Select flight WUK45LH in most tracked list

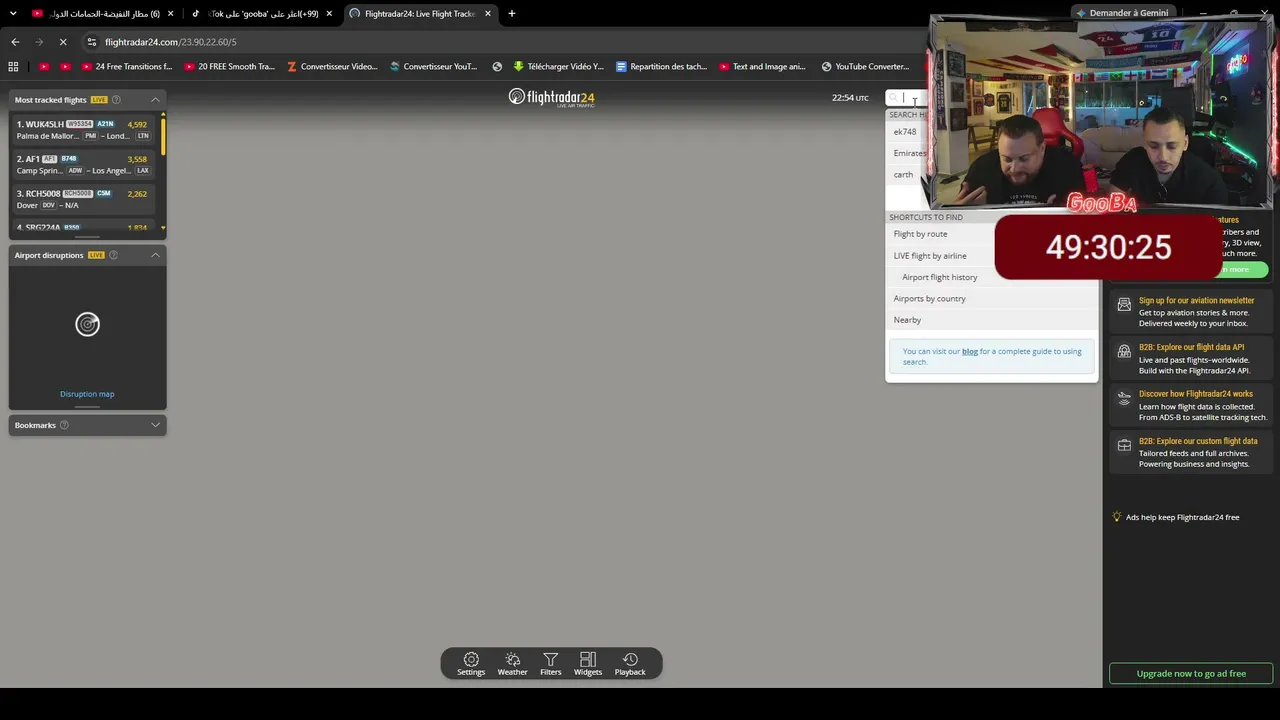(x=83, y=130)
